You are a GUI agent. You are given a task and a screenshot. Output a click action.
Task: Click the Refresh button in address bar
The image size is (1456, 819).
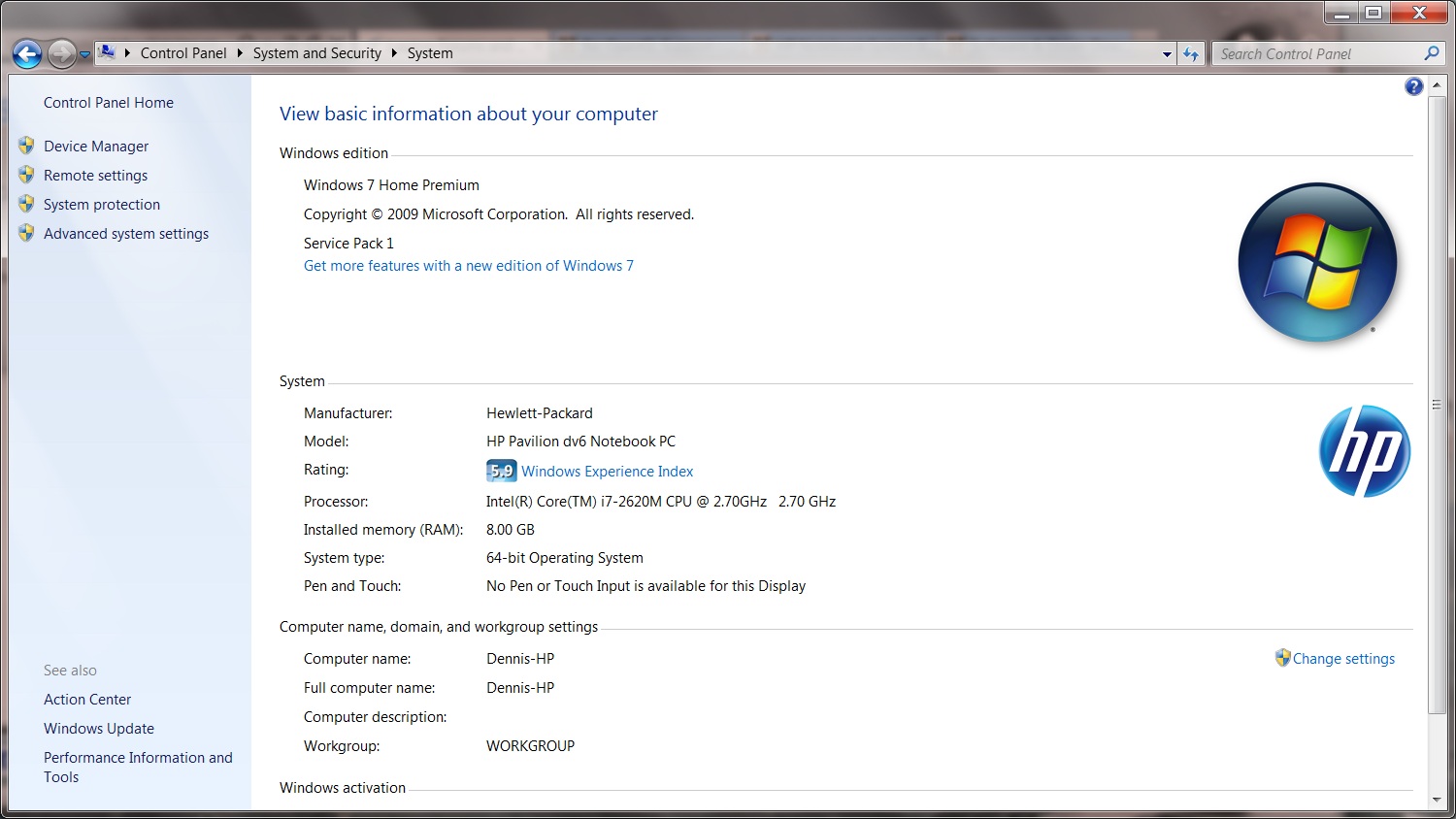(x=1191, y=54)
